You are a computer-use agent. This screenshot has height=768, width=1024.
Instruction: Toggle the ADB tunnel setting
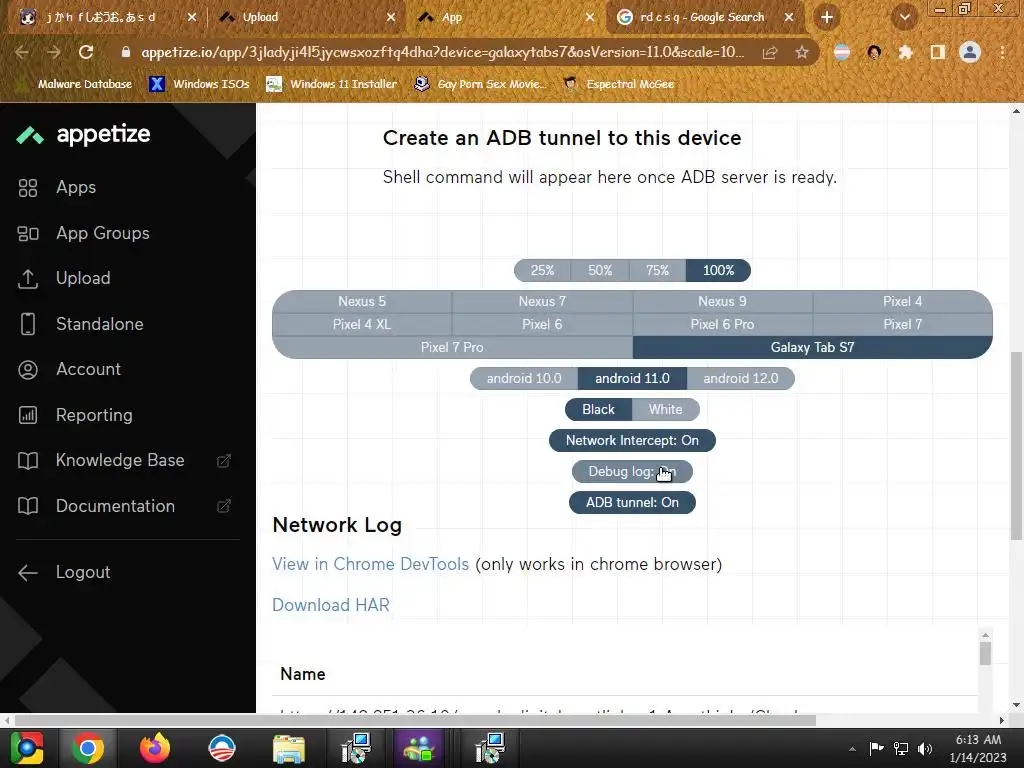[632, 503]
